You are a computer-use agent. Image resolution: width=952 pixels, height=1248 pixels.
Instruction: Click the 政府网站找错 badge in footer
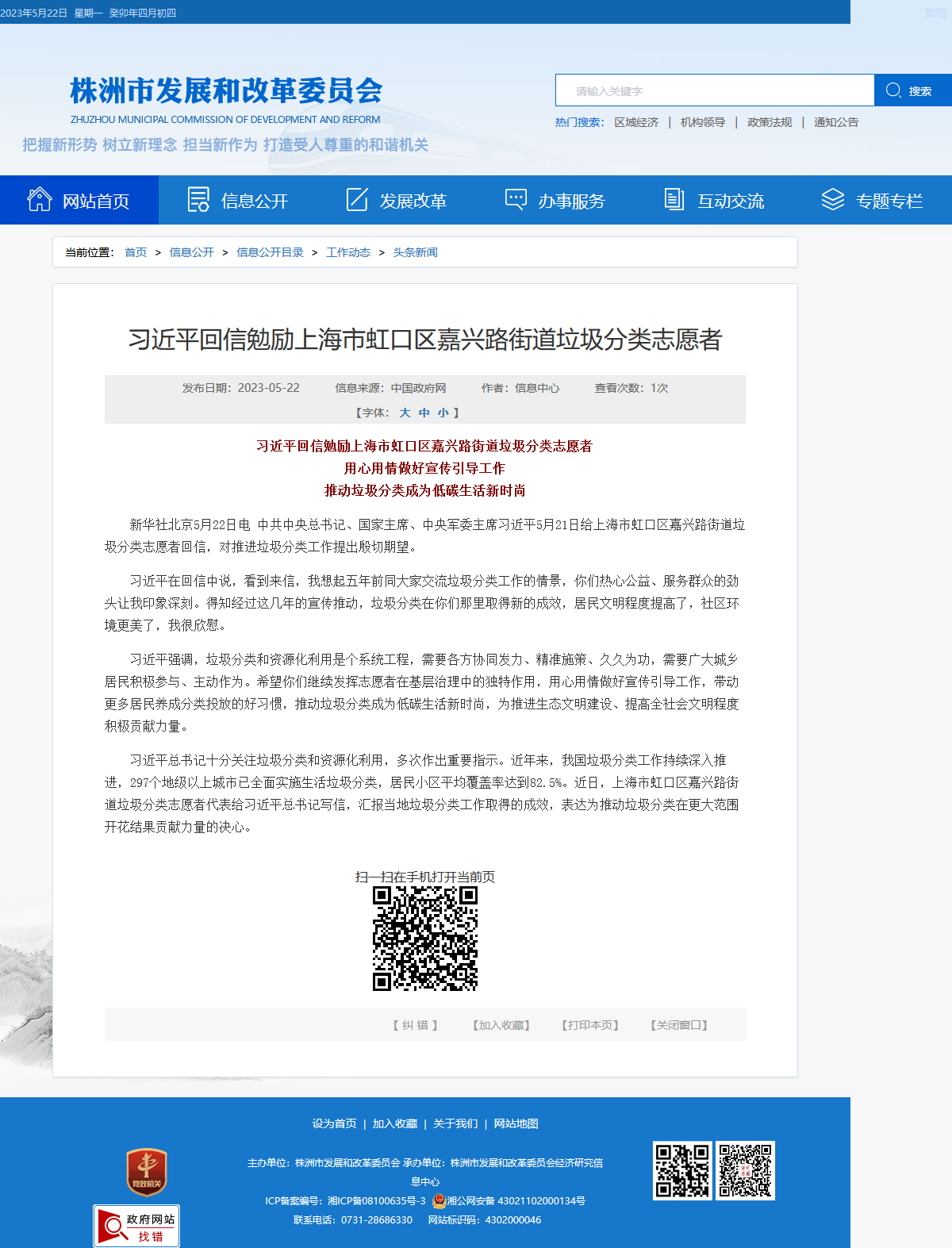(136, 1226)
